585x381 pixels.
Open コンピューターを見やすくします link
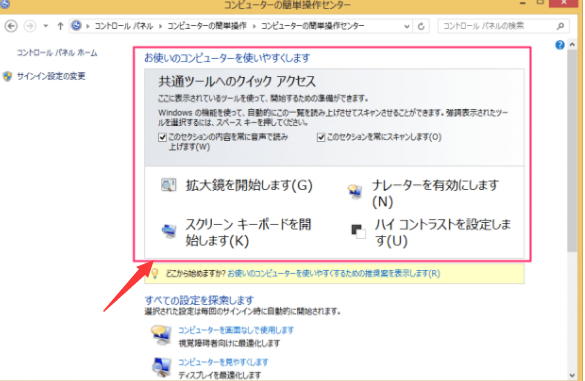223,362
